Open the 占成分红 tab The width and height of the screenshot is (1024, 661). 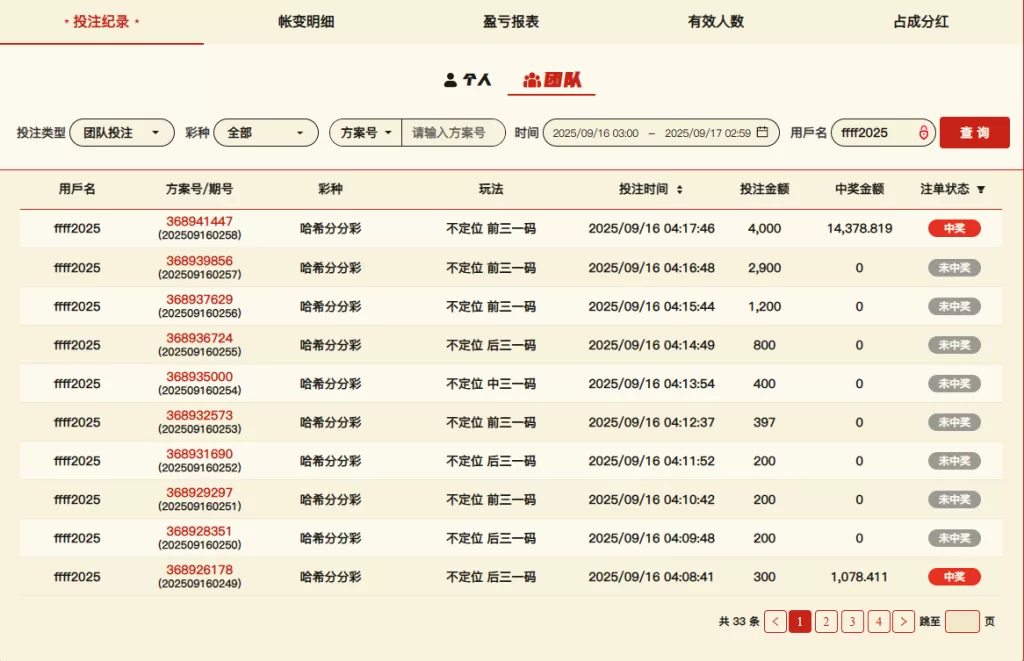[x=920, y=21]
